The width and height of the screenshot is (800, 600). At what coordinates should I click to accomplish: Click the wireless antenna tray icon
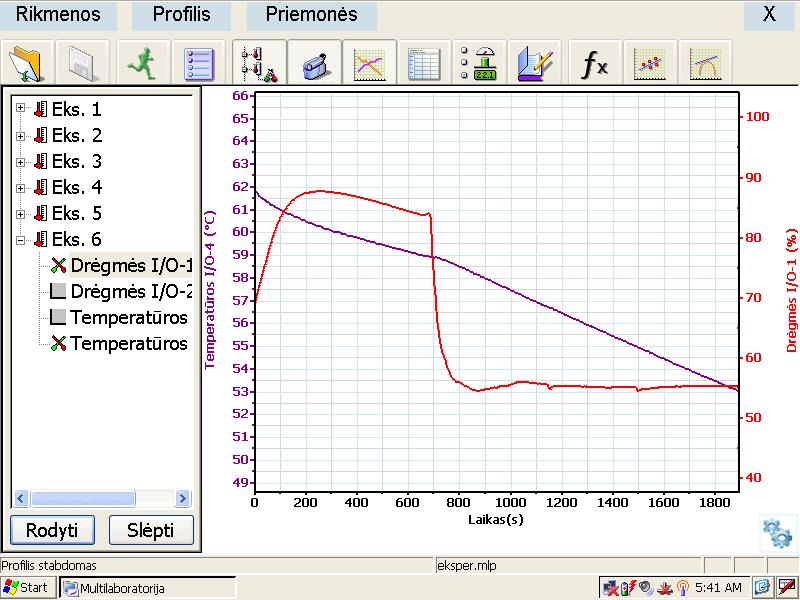click(x=682, y=588)
